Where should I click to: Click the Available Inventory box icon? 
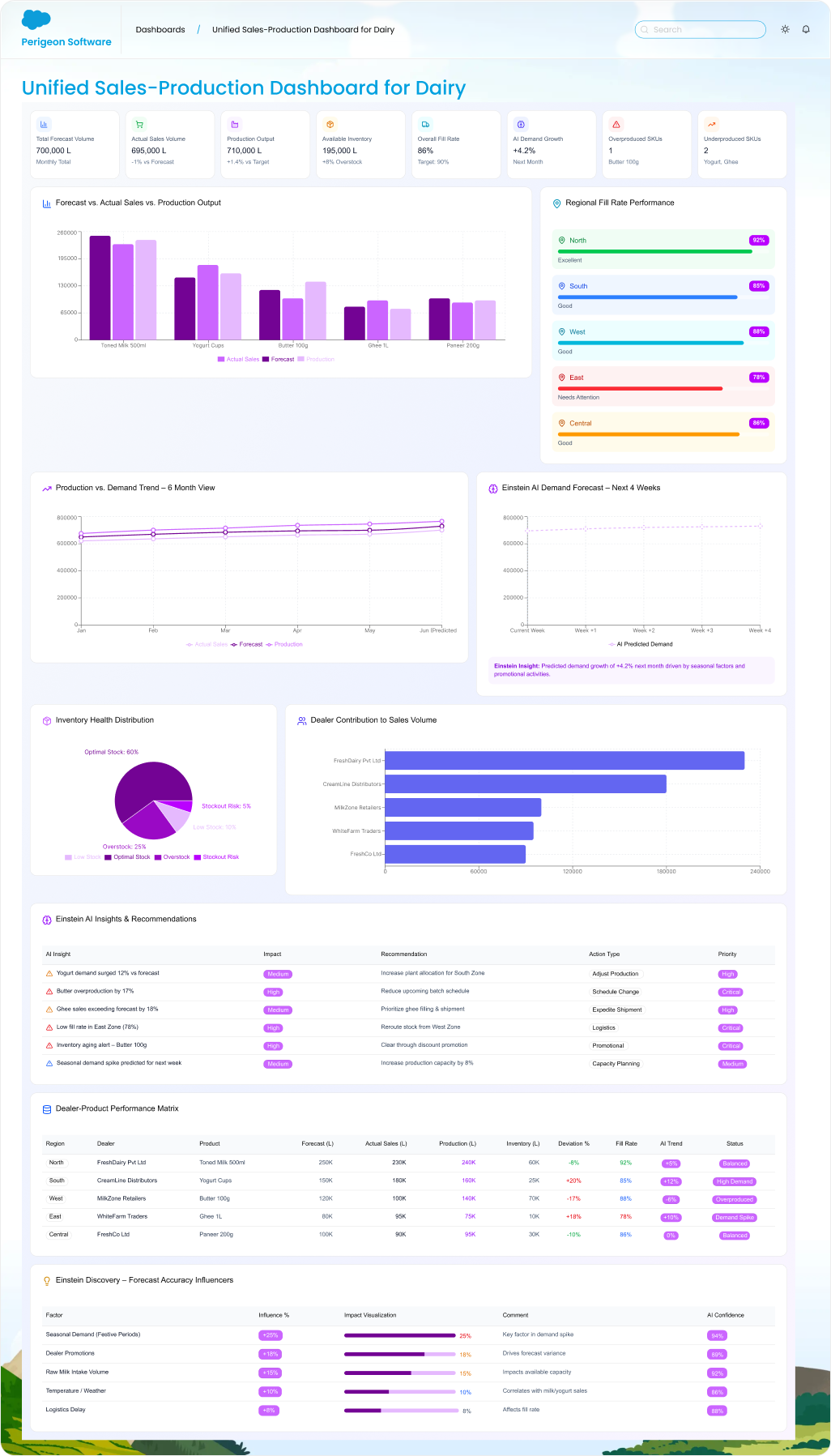(330, 125)
